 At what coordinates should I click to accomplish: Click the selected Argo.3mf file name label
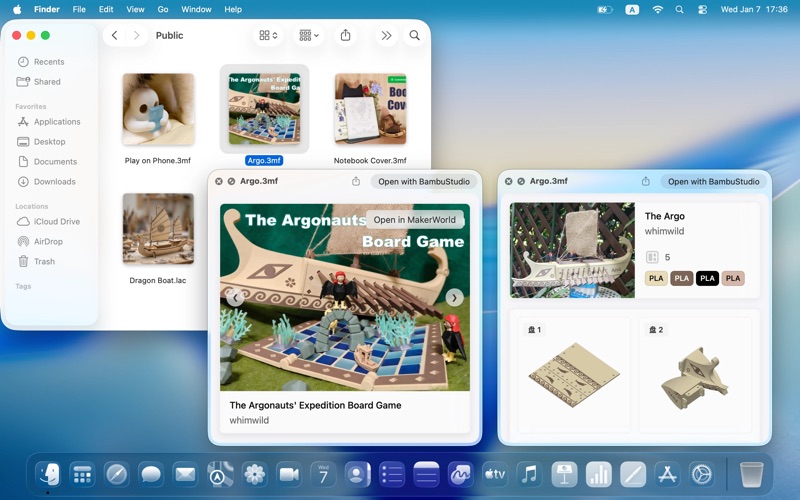pyautogui.click(x=264, y=160)
